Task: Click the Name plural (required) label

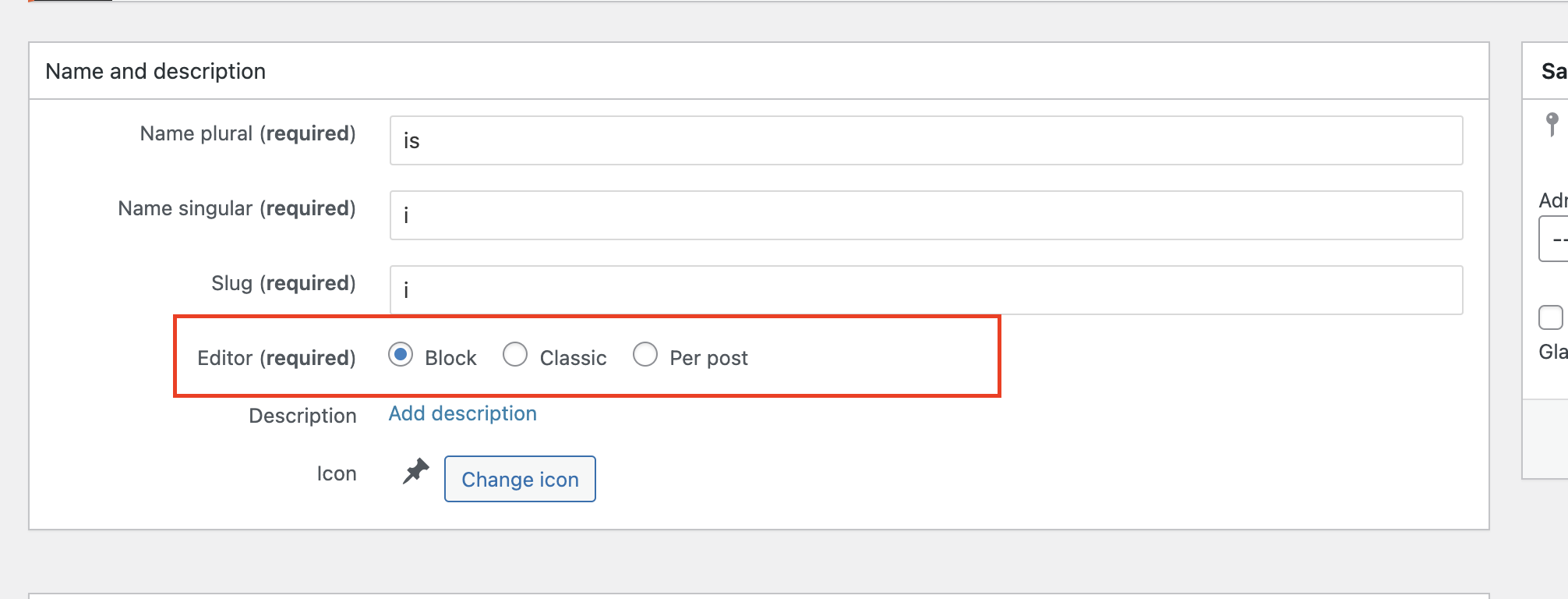Action: [x=248, y=133]
